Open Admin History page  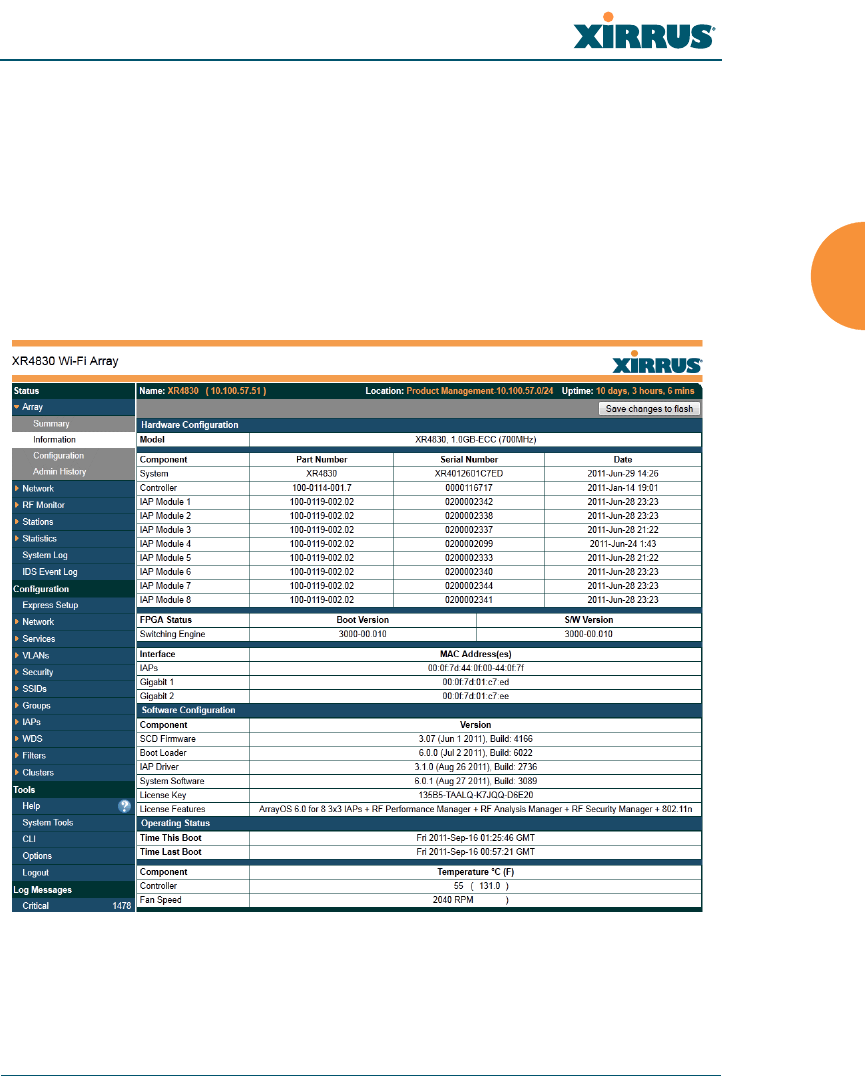coord(60,471)
